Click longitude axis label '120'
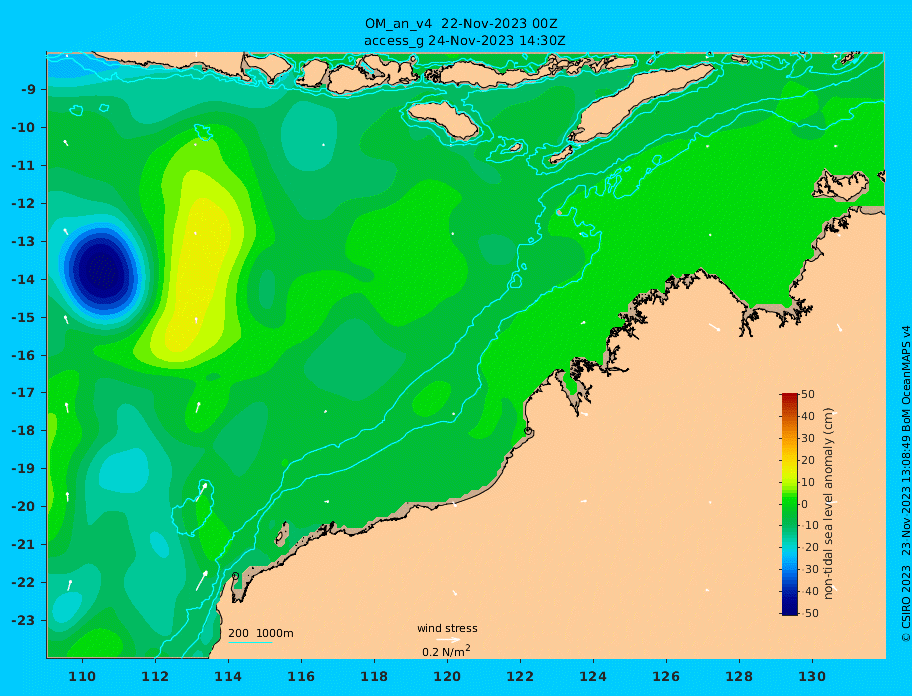Image resolution: width=912 pixels, height=696 pixels. coord(447,677)
